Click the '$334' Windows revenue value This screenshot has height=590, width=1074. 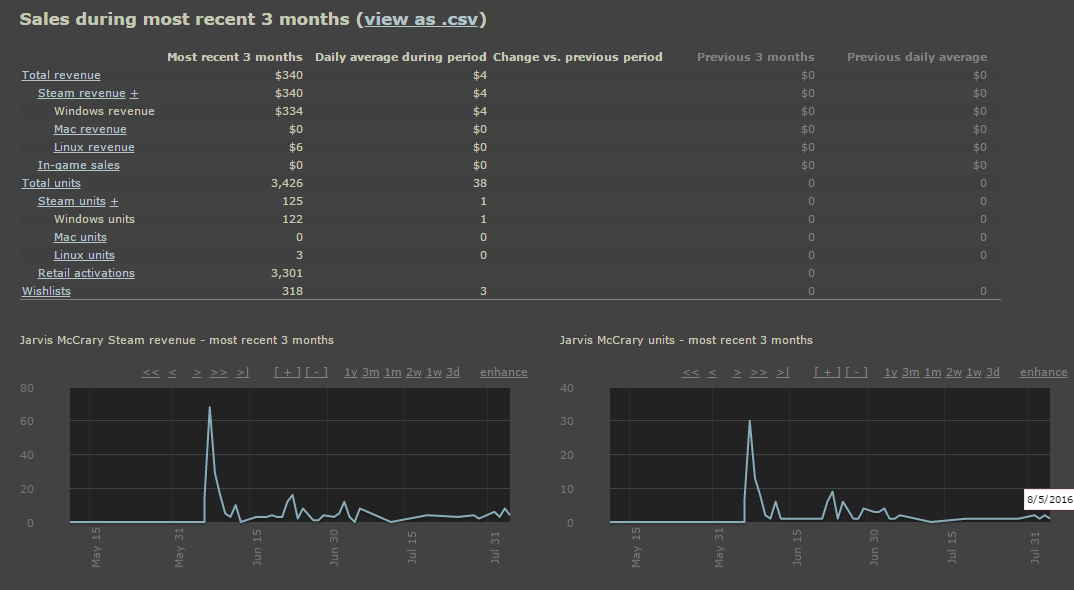pyautogui.click(x=289, y=111)
